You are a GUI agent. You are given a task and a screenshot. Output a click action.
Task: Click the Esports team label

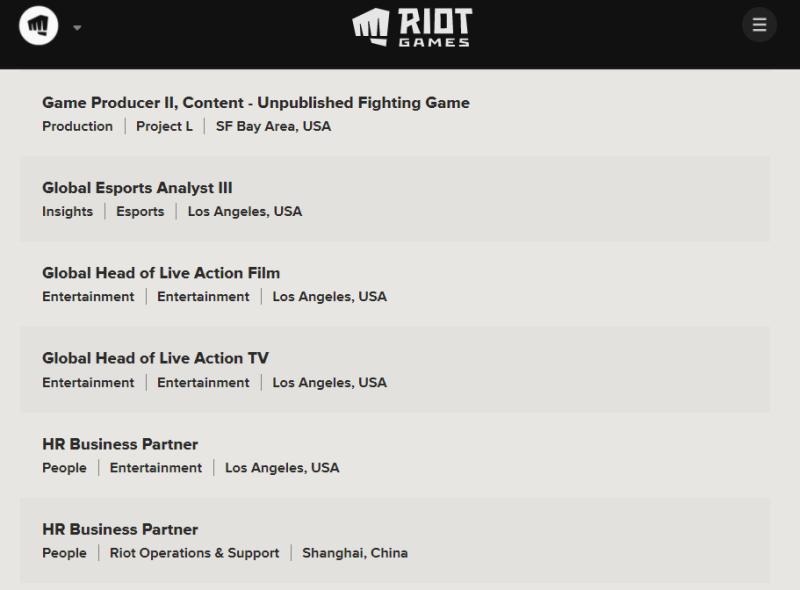(140, 211)
